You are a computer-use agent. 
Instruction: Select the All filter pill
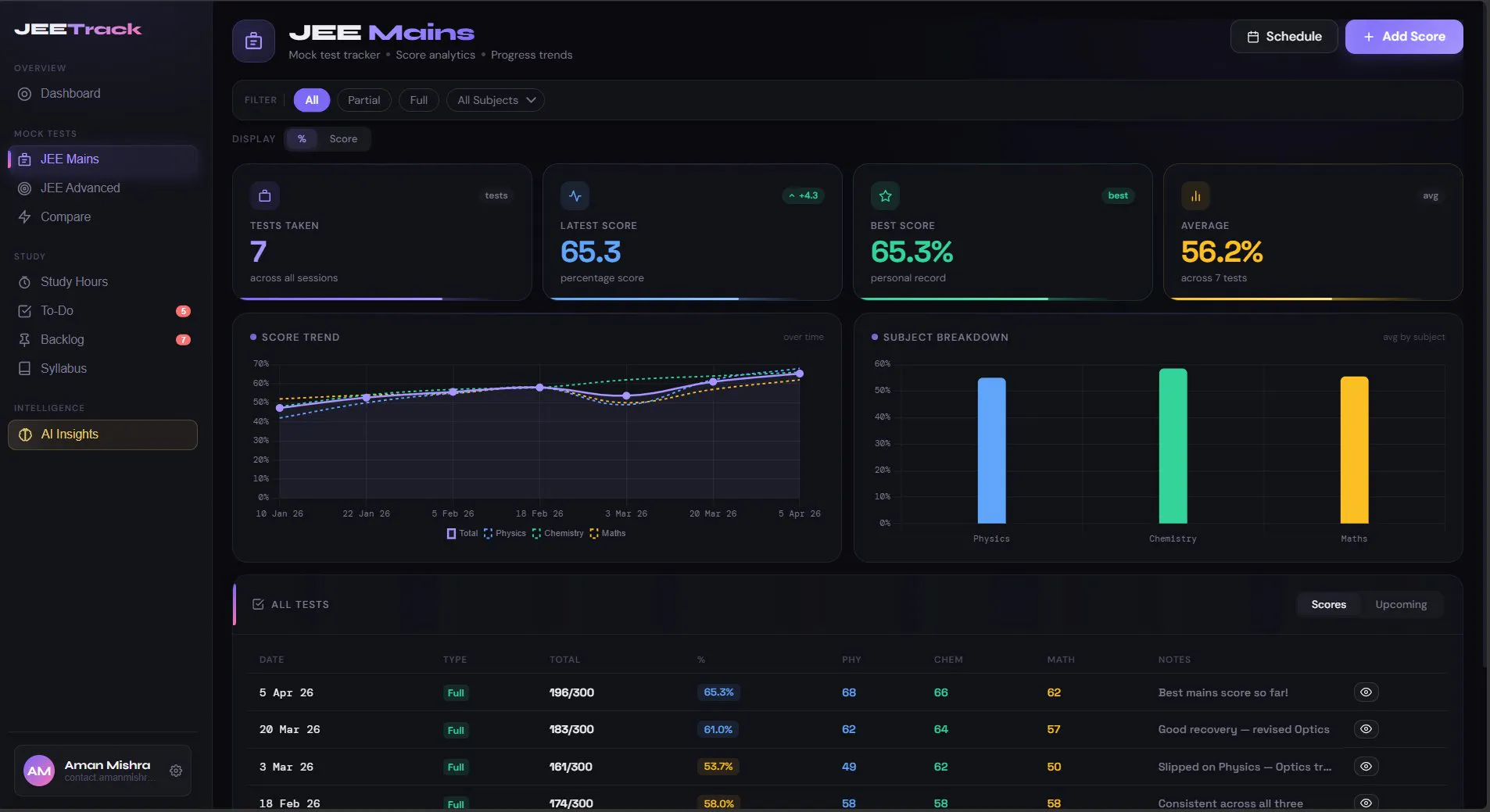pyautogui.click(x=312, y=100)
